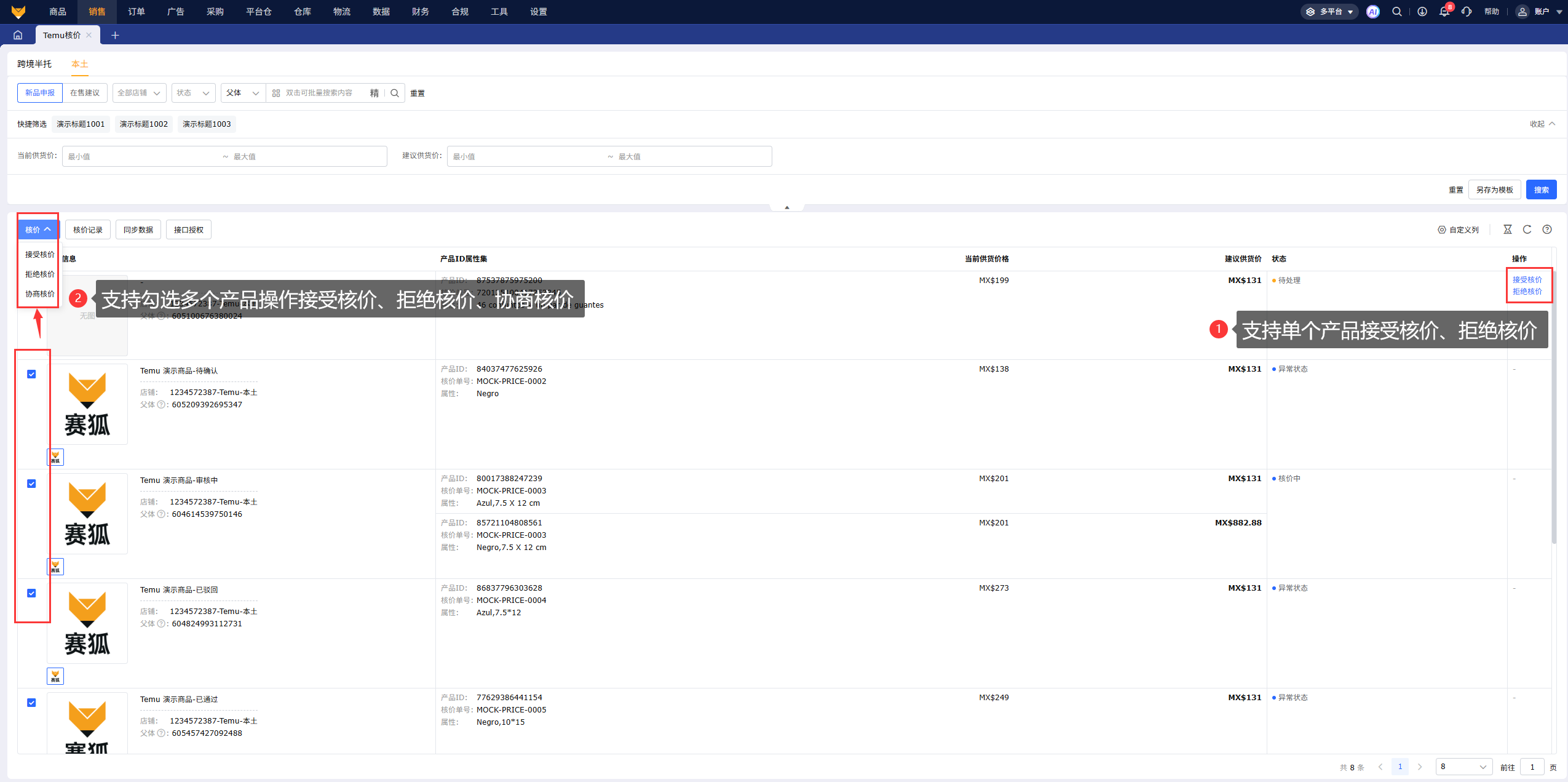
Task: Click 另存为模板 button
Action: point(1494,190)
